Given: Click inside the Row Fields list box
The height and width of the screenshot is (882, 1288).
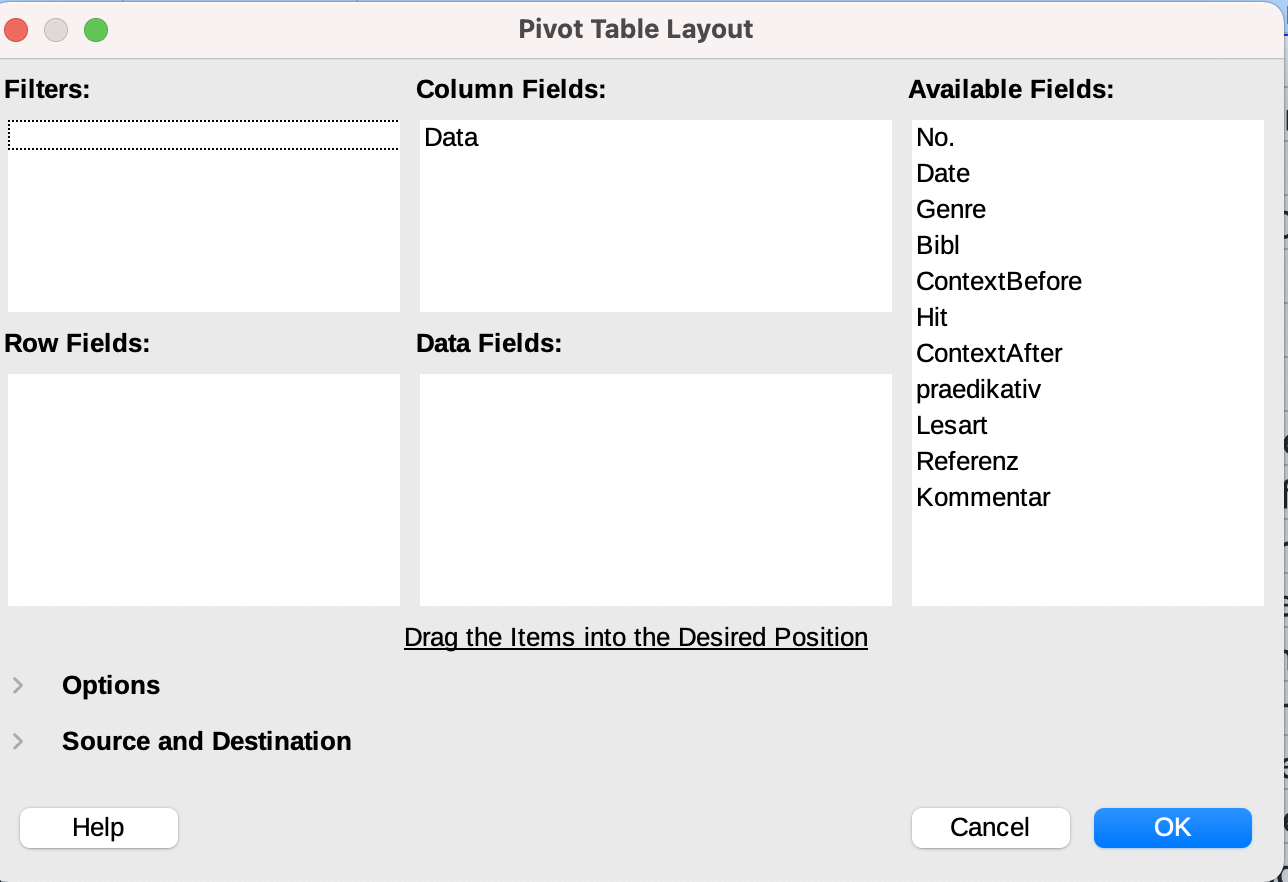Looking at the screenshot, I should pyautogui.click(x=204, y=490).
